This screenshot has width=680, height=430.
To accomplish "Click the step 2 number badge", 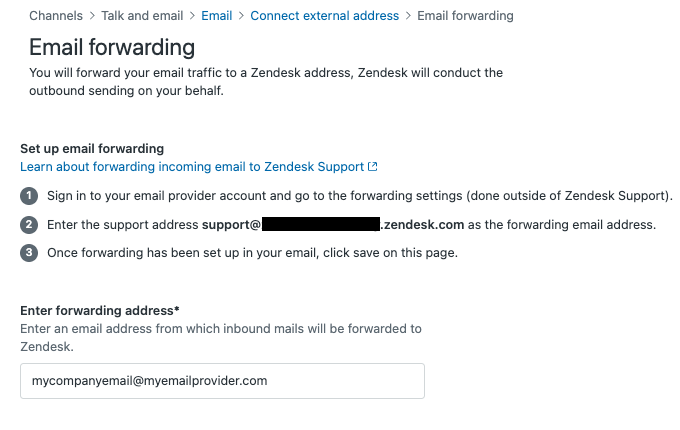I will coord(29,224).
